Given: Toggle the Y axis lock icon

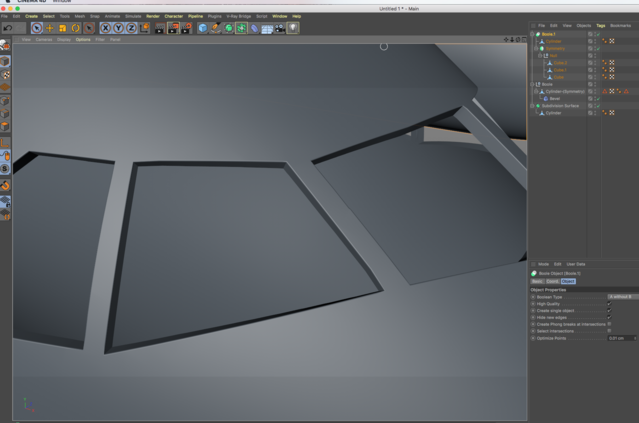Looking at the screenshot, I should click(118, 28).
